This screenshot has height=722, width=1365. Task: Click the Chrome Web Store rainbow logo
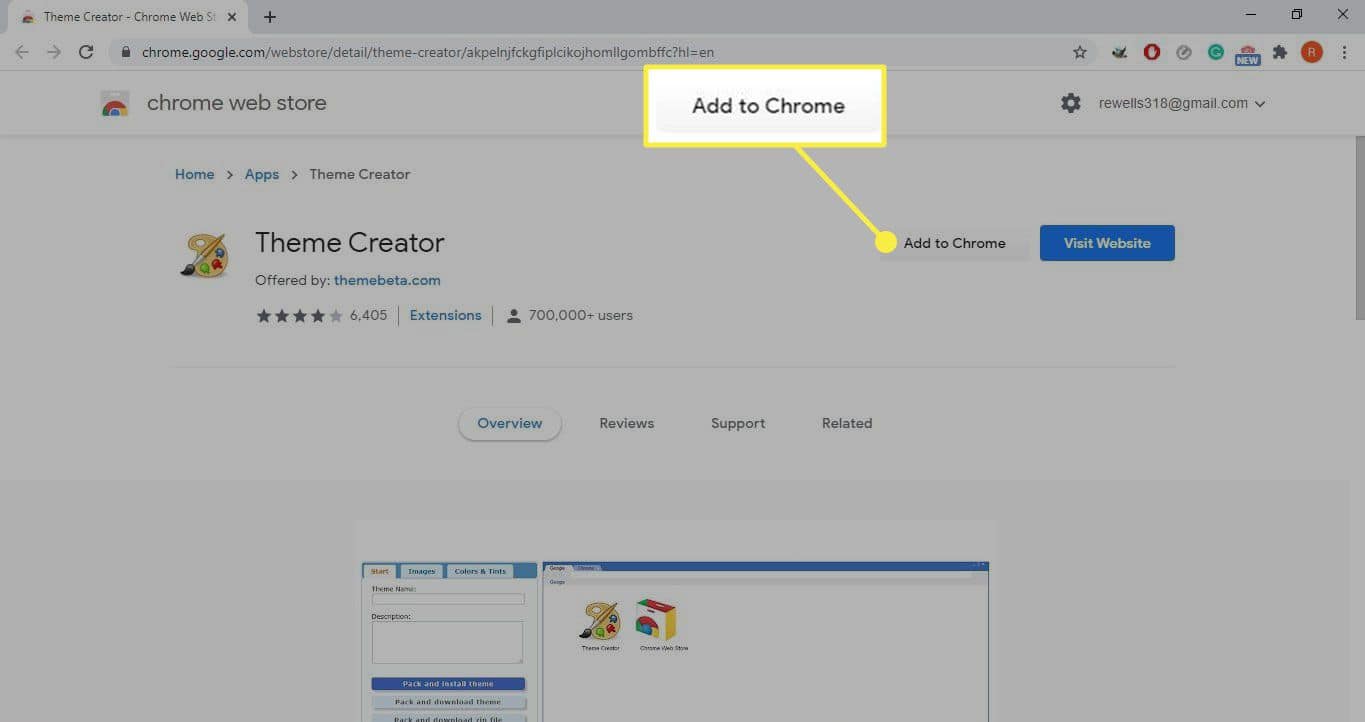tap(115, 103)
